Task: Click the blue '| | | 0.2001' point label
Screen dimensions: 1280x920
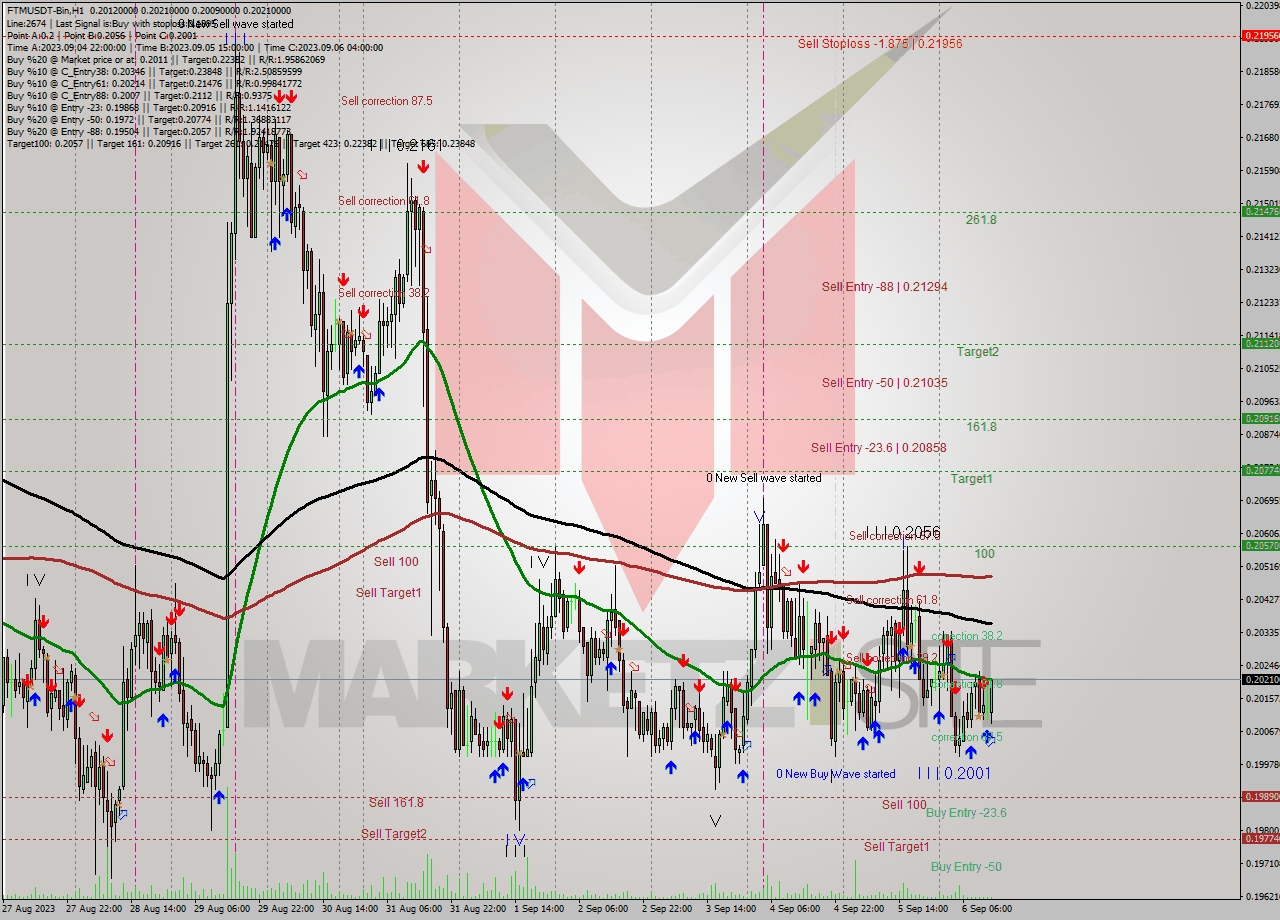Action: (x=954, y=773)
